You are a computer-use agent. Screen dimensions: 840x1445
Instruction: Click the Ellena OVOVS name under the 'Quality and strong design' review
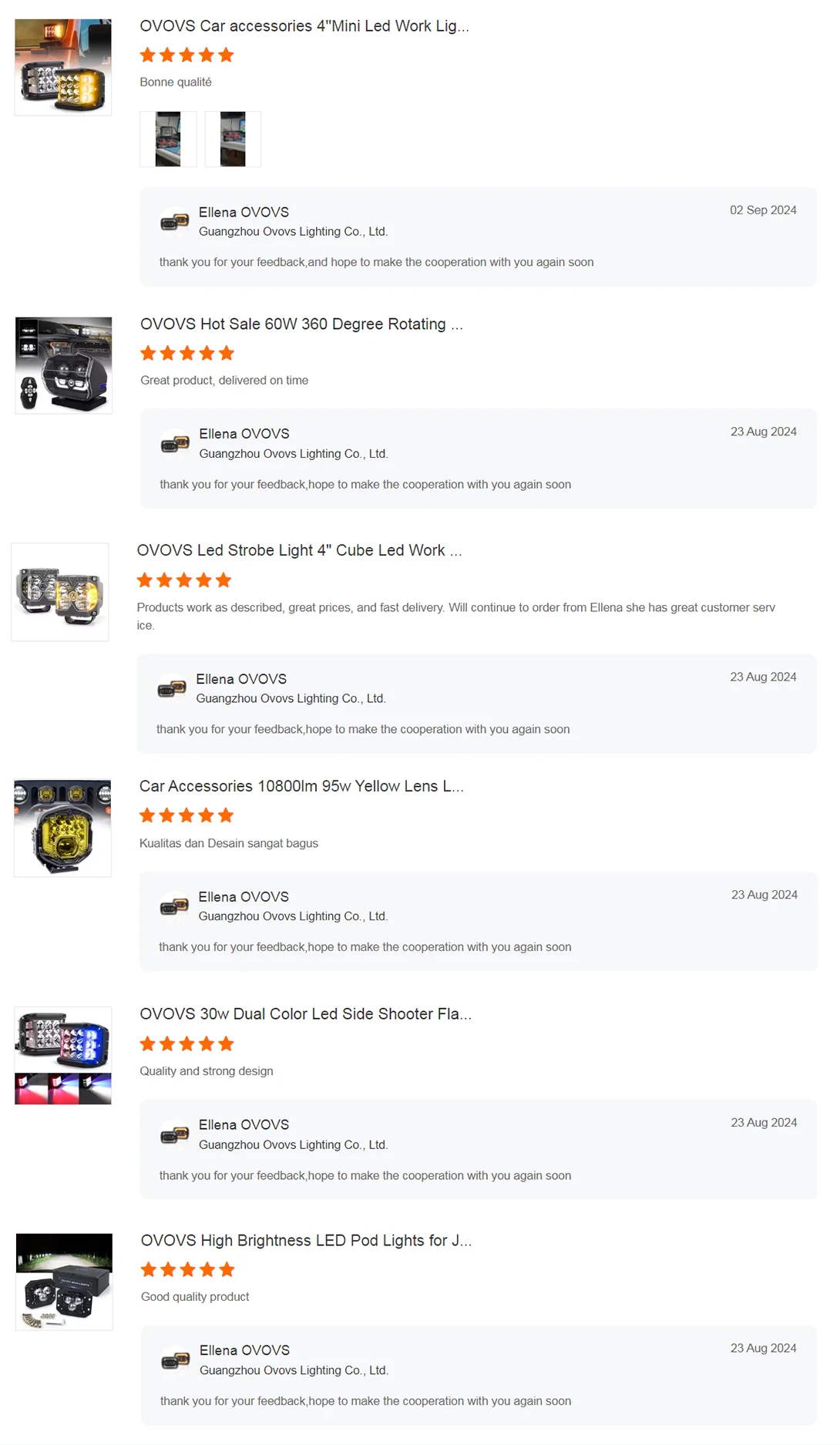click(244, 1125)
